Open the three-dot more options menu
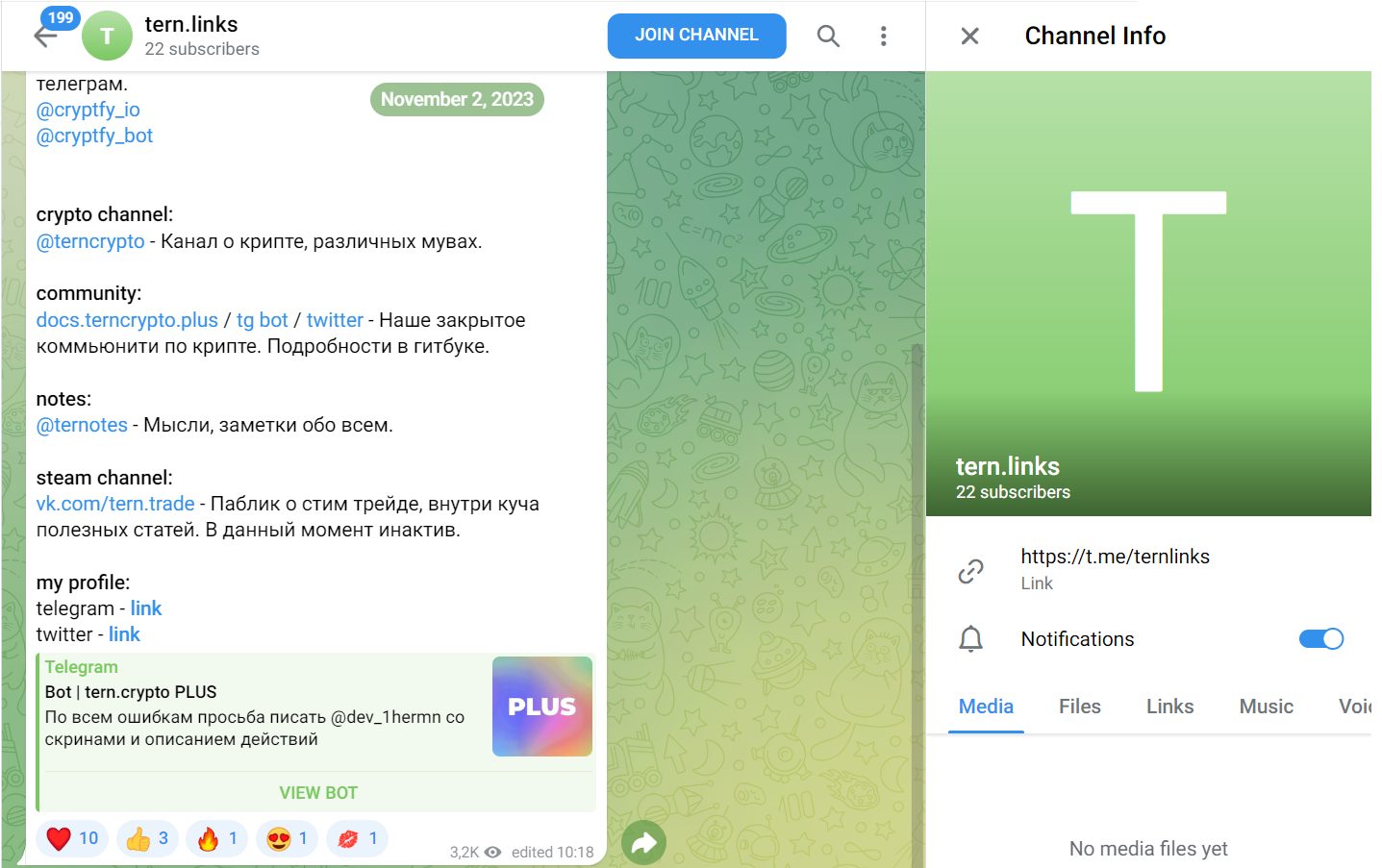The image size is (1382, 868). [x=883, y=37]
